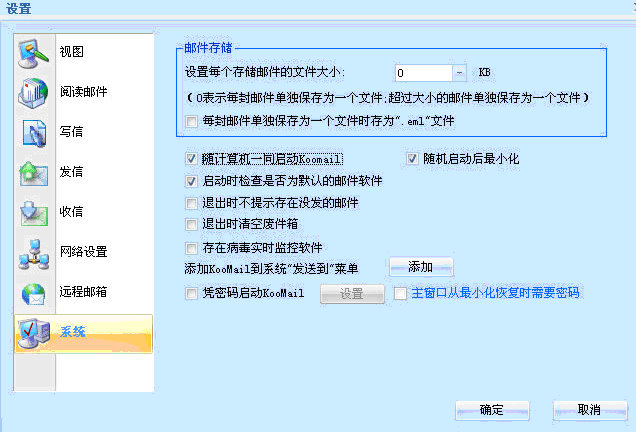Select the 系统 icon in sidebar
Viewport: 636px width, 432px height.
pyautogui.click(x=33, y=333)
